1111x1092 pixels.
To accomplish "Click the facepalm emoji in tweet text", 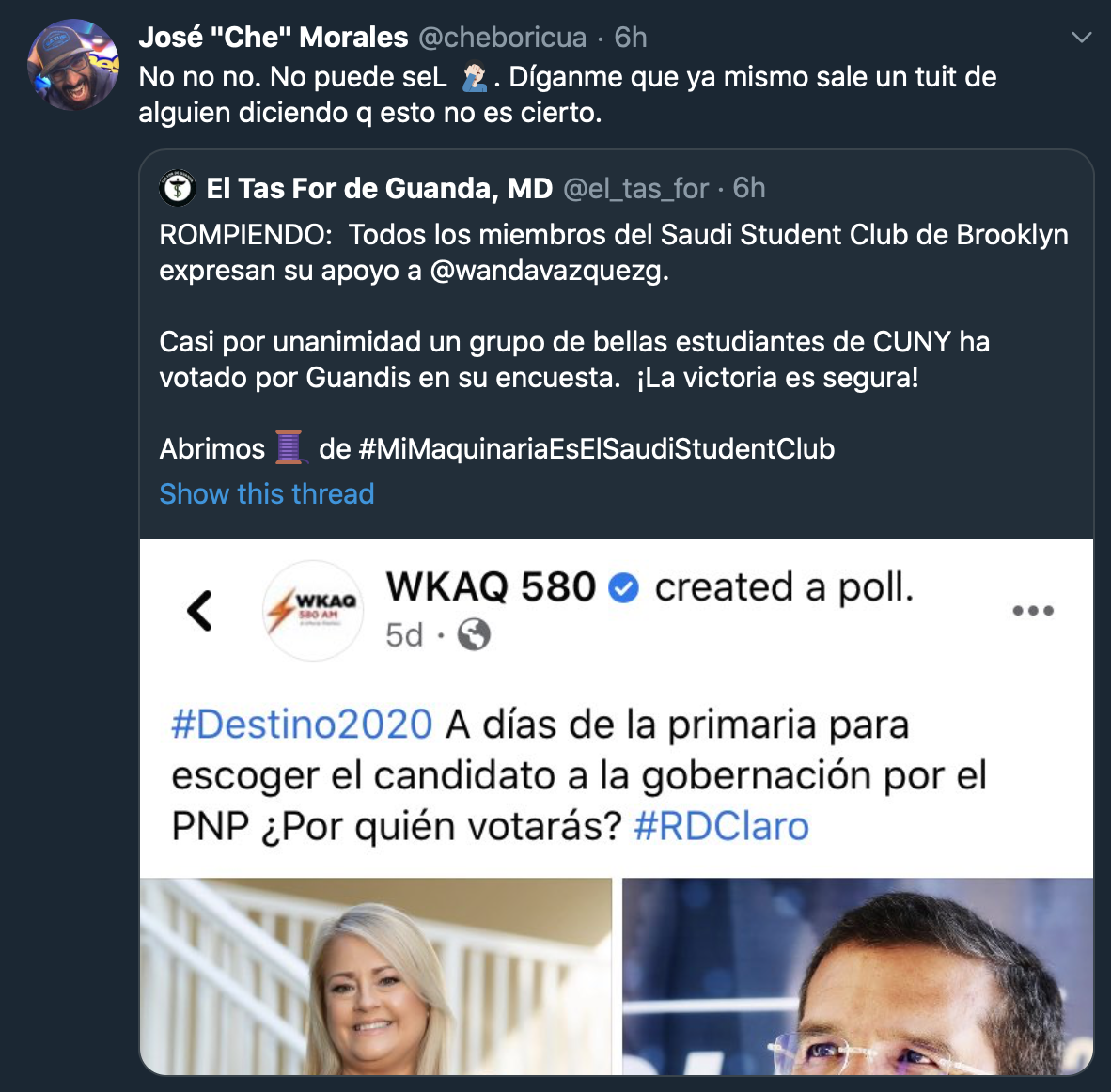I will (x=474, y=76).
